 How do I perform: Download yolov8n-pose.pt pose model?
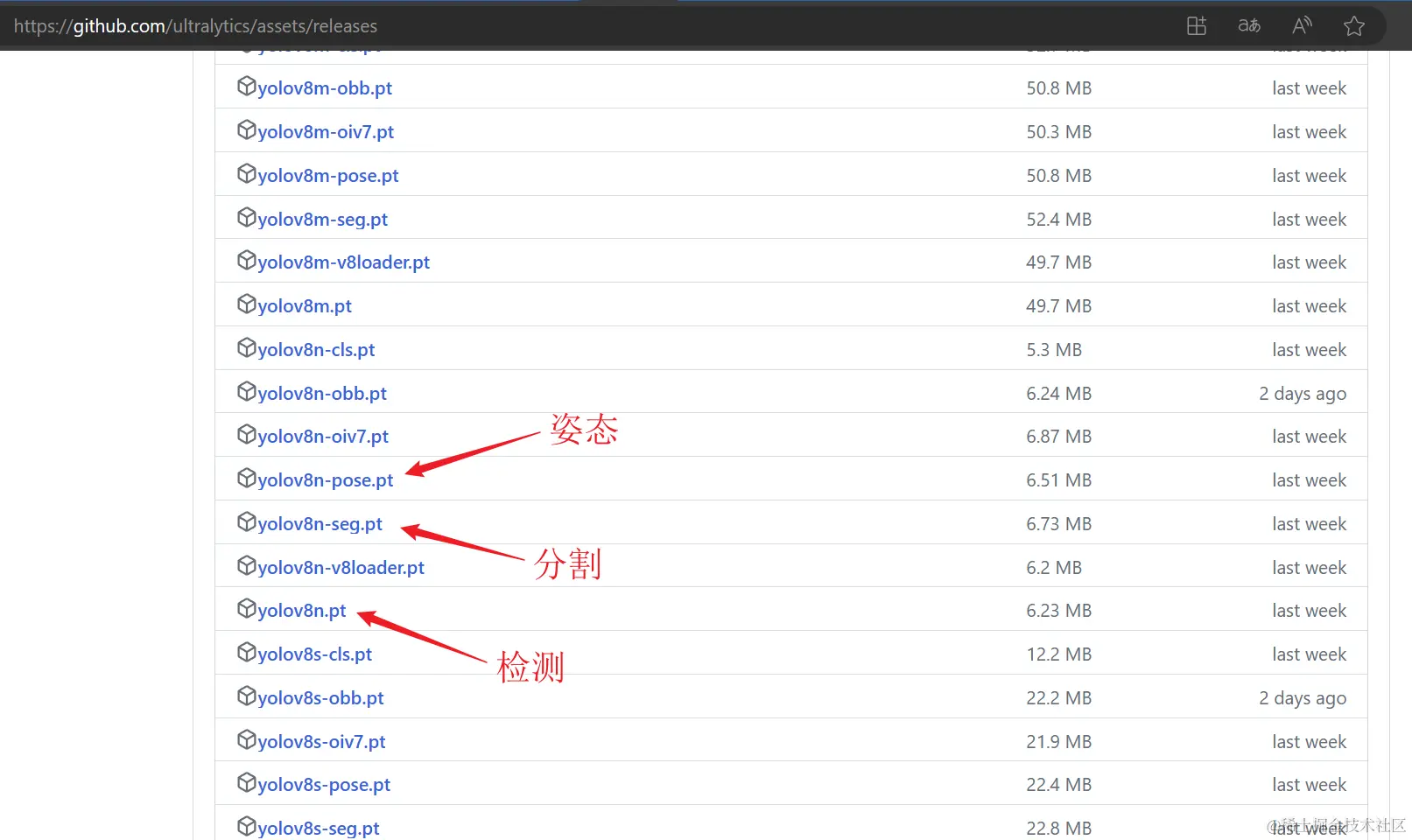tap(326, 480)
